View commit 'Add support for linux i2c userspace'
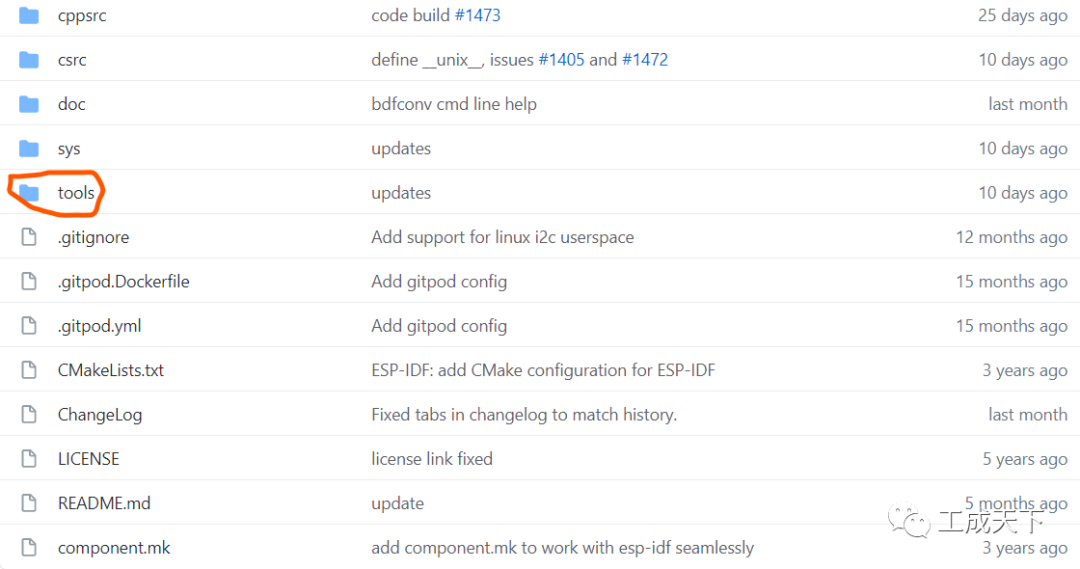 (x=503, y=237)
